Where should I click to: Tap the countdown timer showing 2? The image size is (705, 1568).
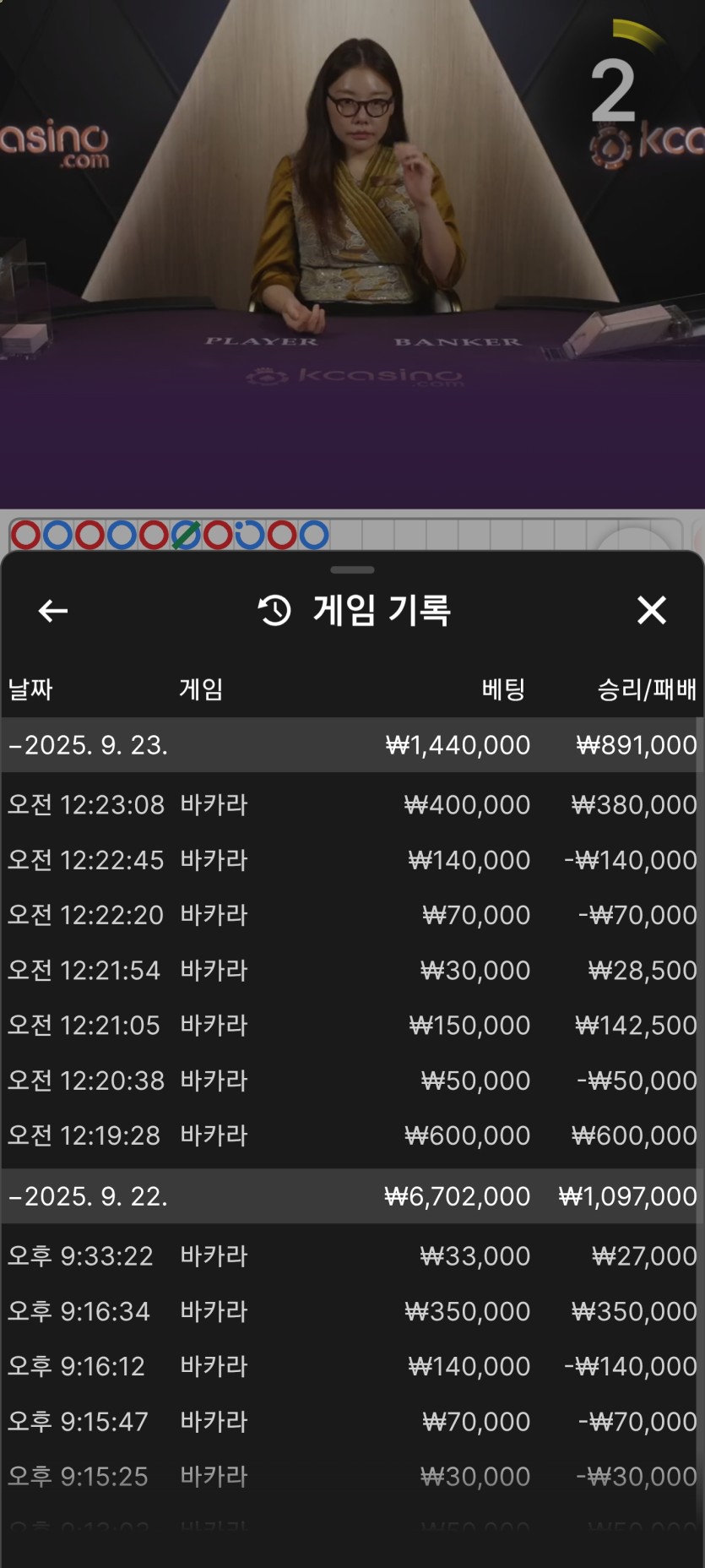click(x=613, y=91)
